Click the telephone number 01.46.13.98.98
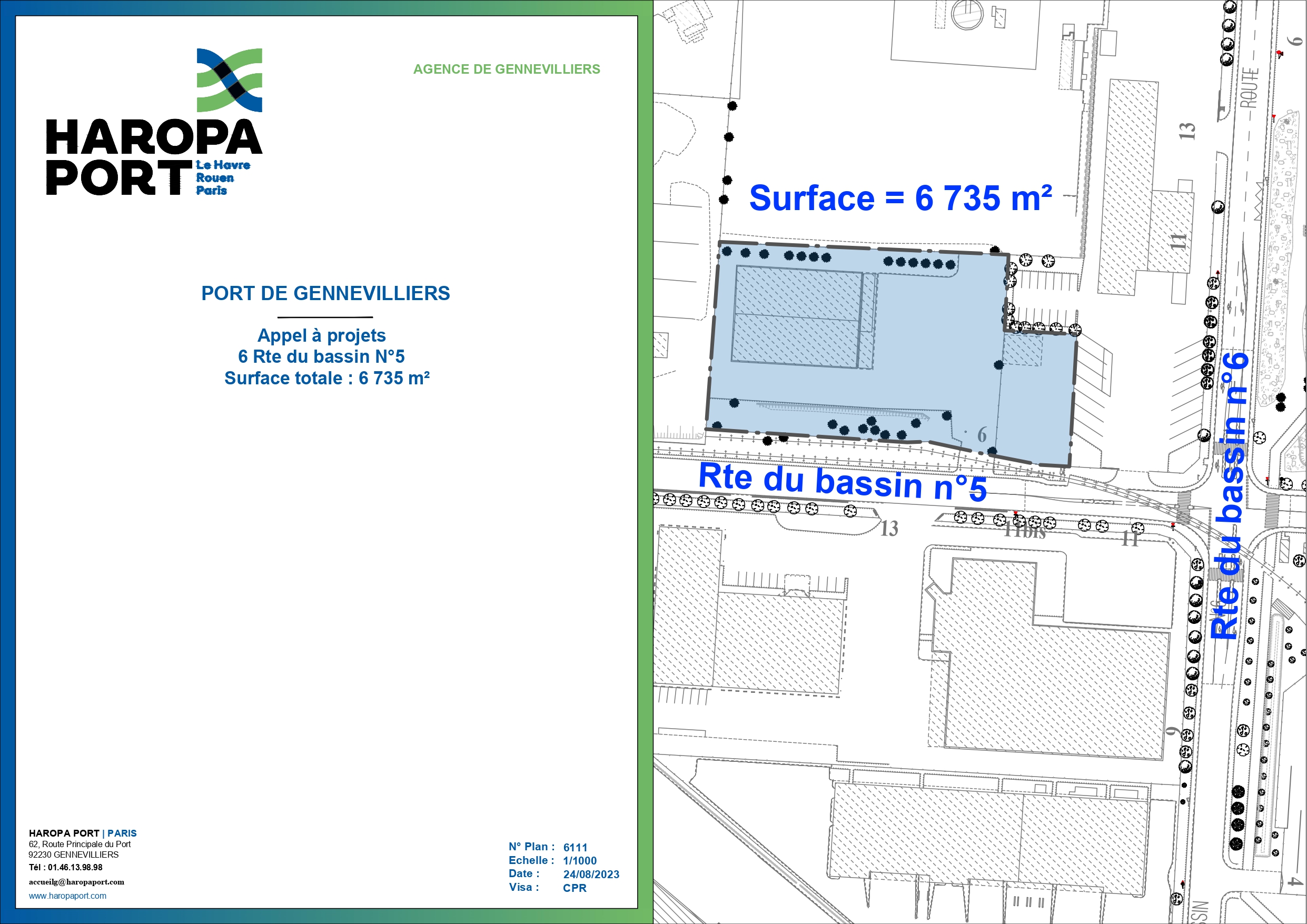This screenshot has width=1307, height=924. (75, 868)
